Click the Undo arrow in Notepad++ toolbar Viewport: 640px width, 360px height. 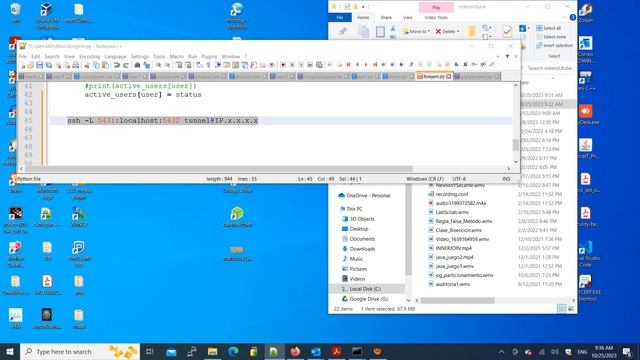[x=117, y=65]
